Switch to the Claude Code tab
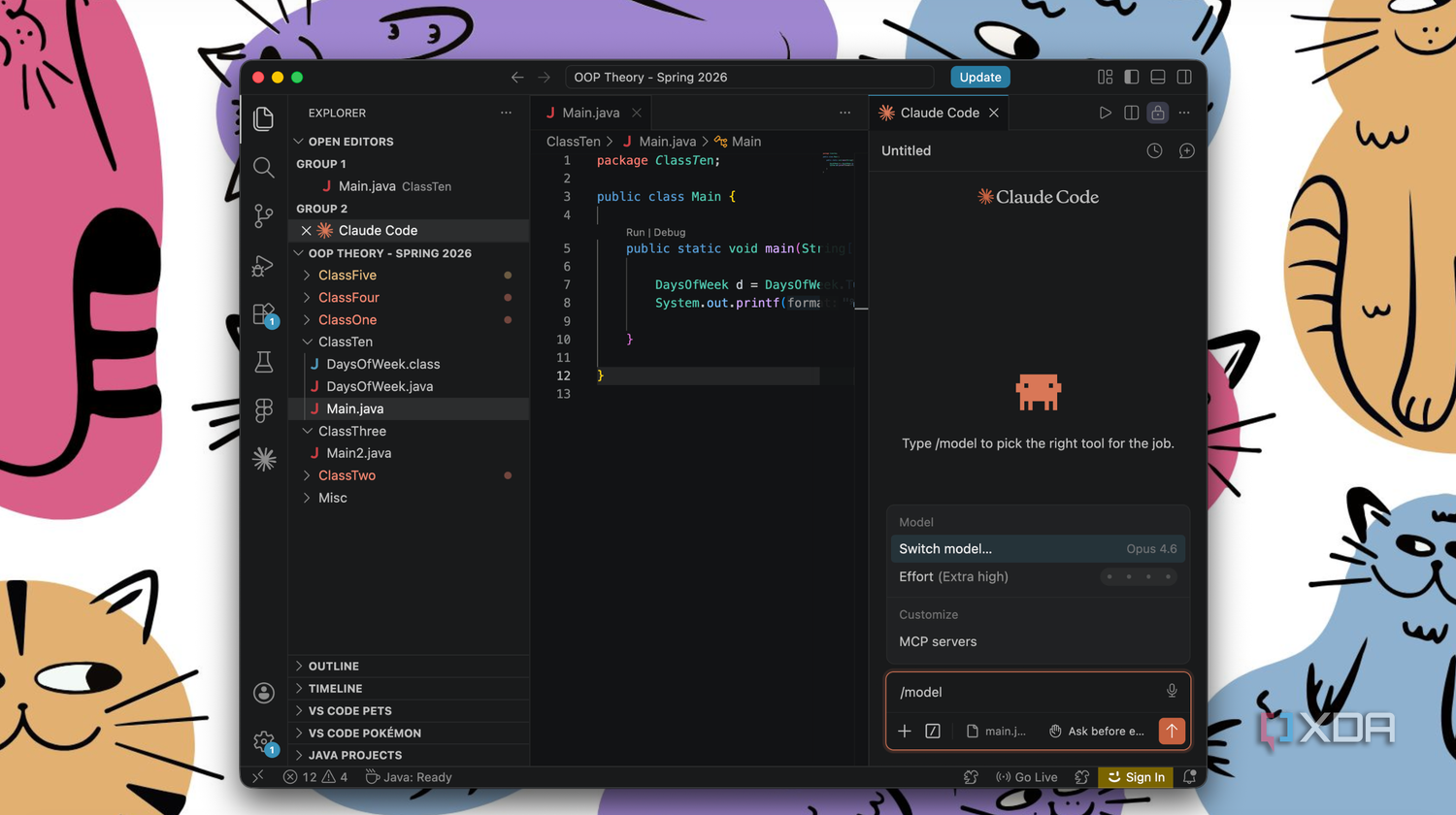Image resolution: width=1456 pixels, height=815 pixels. tap(938, 113)
